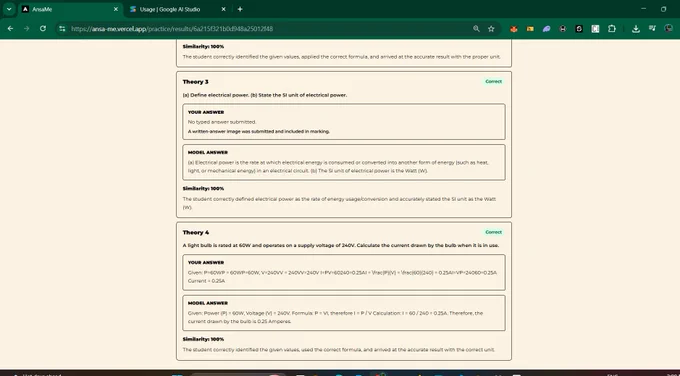Viewport: 680px width, 376px height.
Task: Show browser downloads
Action: tap(636, 29)
